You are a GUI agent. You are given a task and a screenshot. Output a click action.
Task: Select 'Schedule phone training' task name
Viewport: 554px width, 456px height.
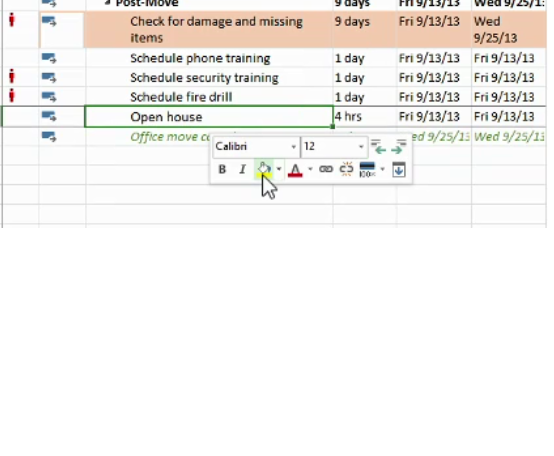pos(200,58)
